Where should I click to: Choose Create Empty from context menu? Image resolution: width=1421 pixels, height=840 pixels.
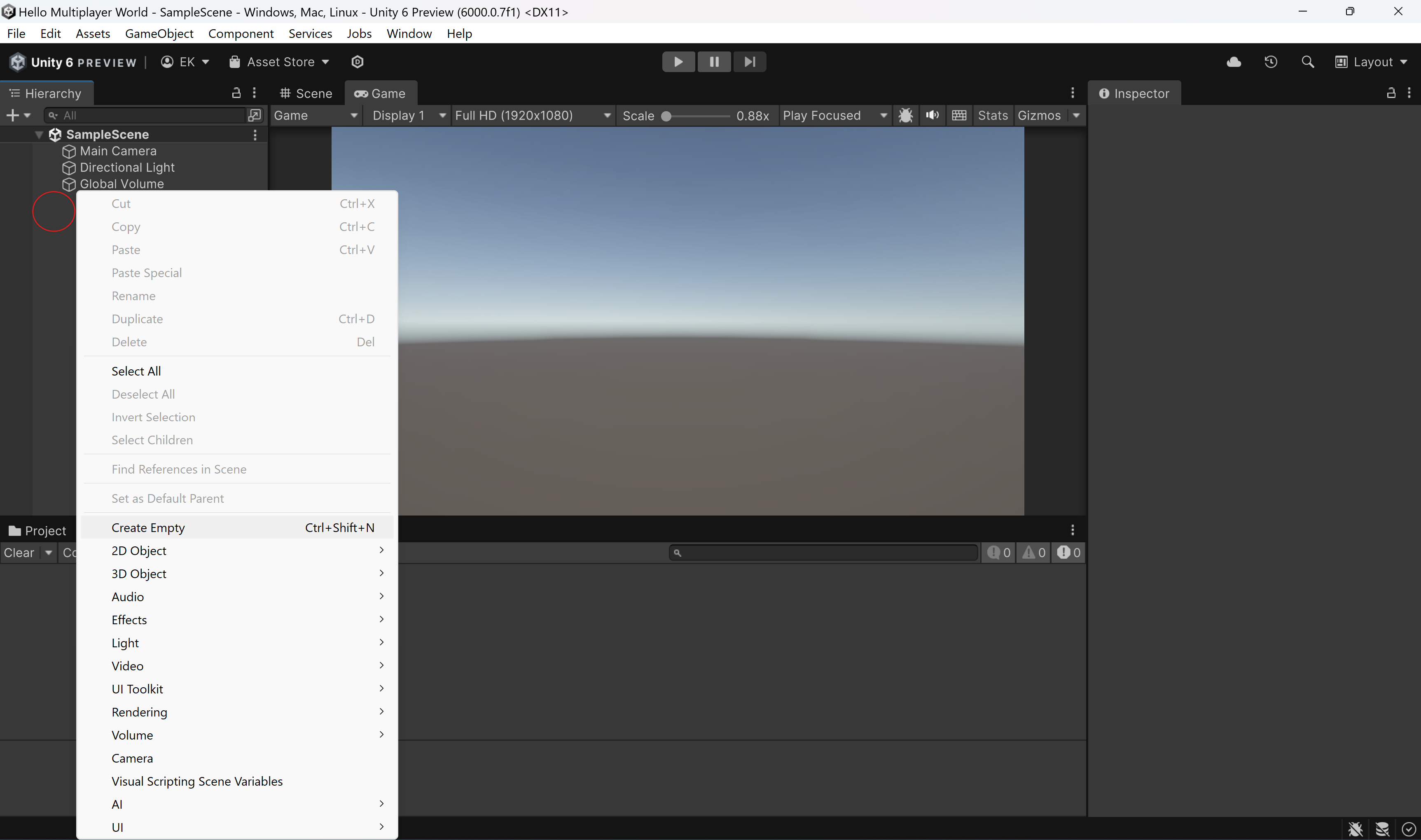click(x=148, y=527)
